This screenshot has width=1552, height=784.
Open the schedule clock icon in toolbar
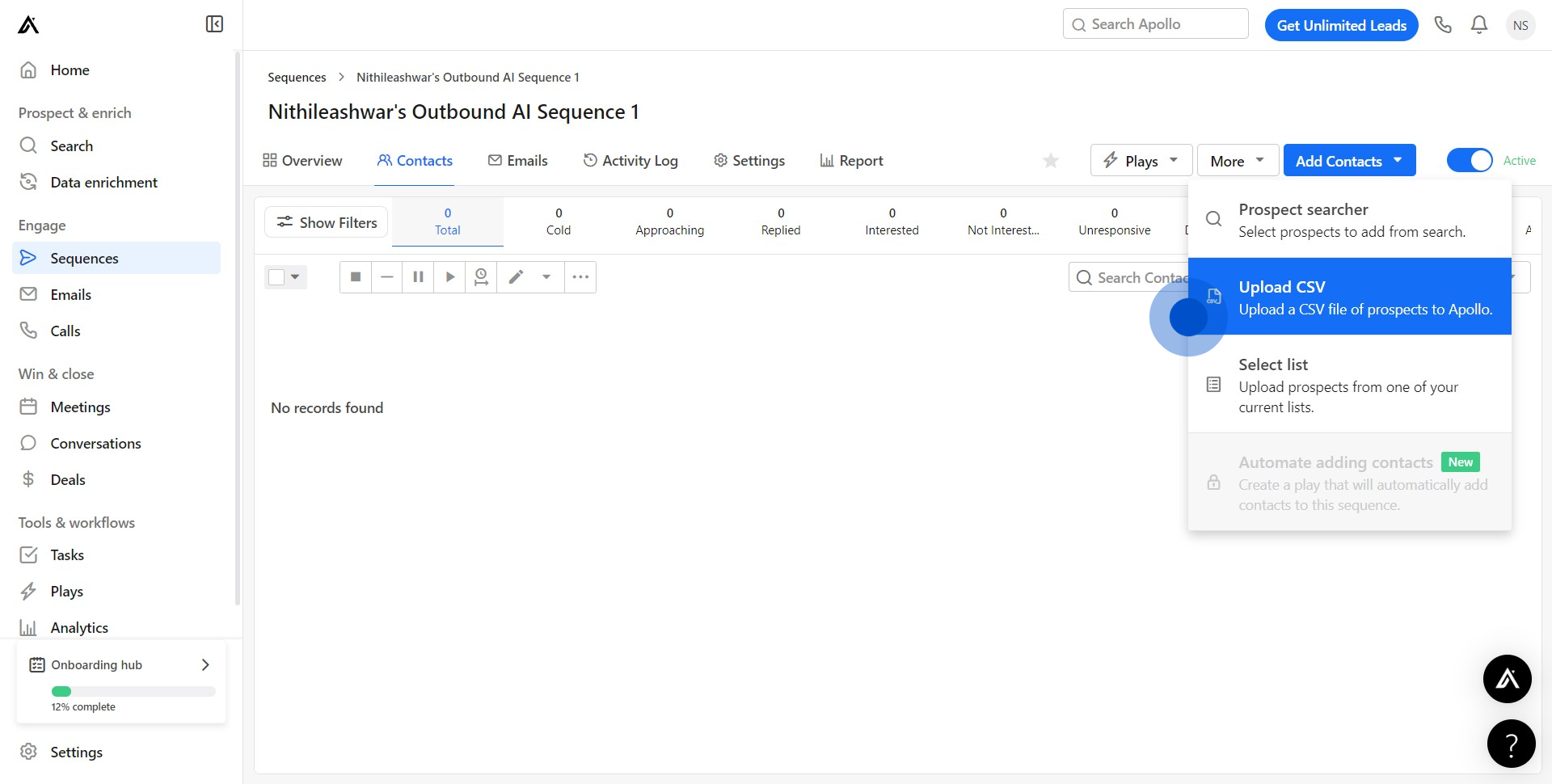pyautogui.click(x=481, y=276)
